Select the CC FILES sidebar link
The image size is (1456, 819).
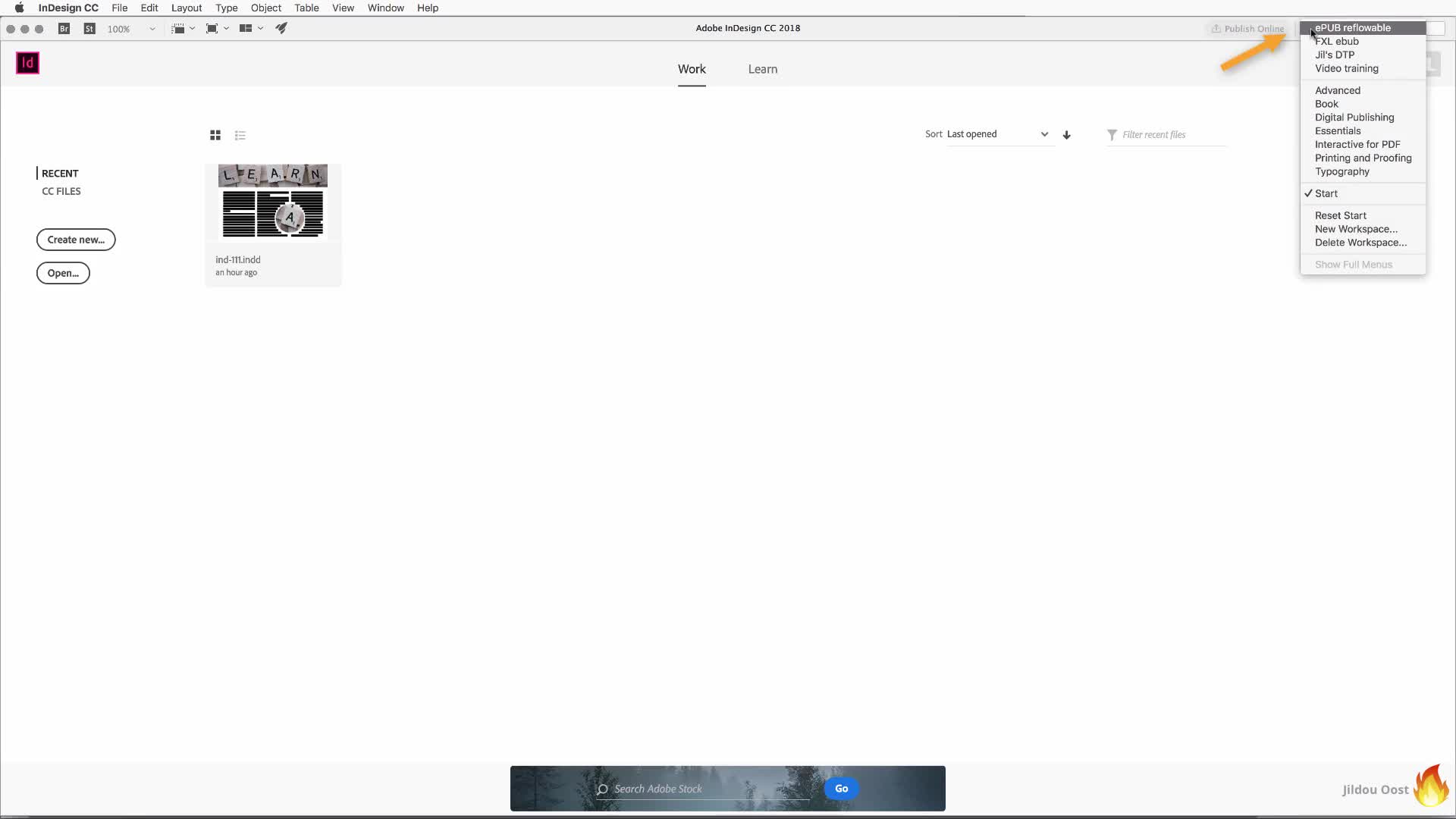(61, 192)
